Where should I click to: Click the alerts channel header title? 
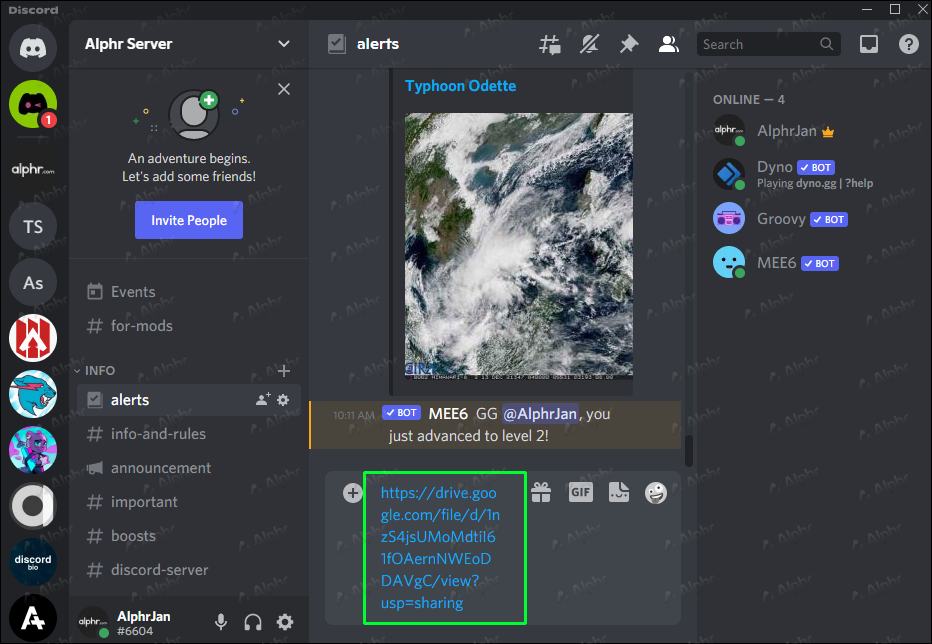tap(377, 44)
